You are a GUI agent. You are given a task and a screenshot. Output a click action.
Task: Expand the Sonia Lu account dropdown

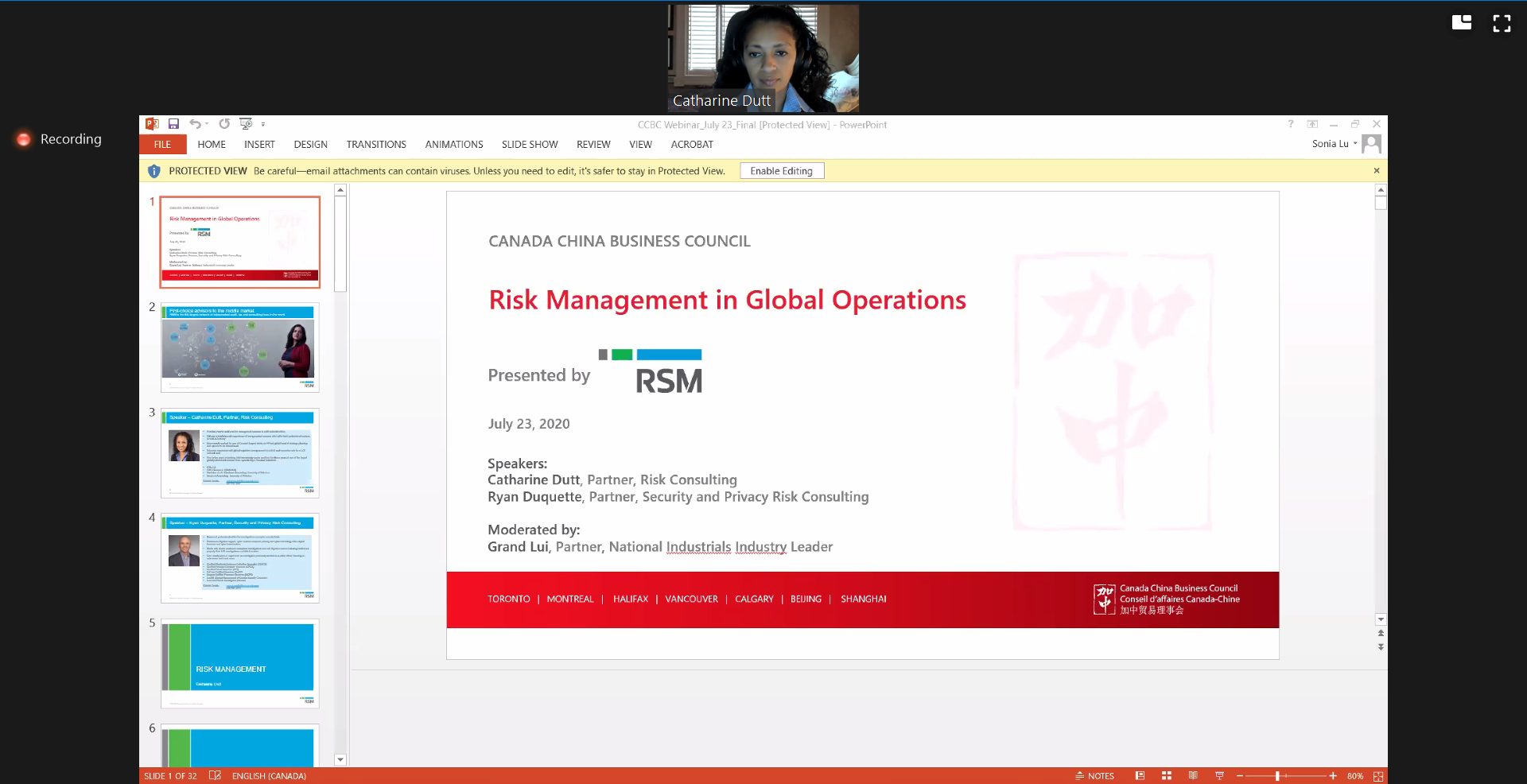pyautogui.click(x=1355, y=144)
